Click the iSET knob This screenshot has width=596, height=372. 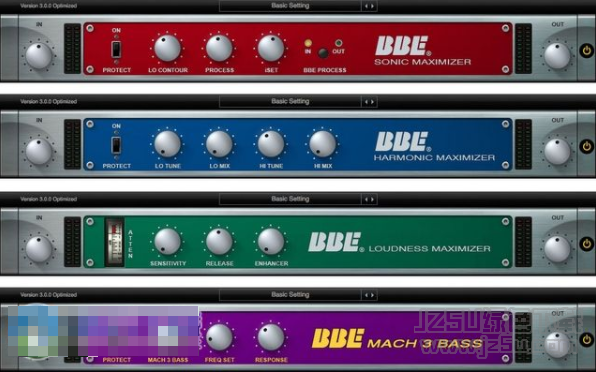click(271, 48)
